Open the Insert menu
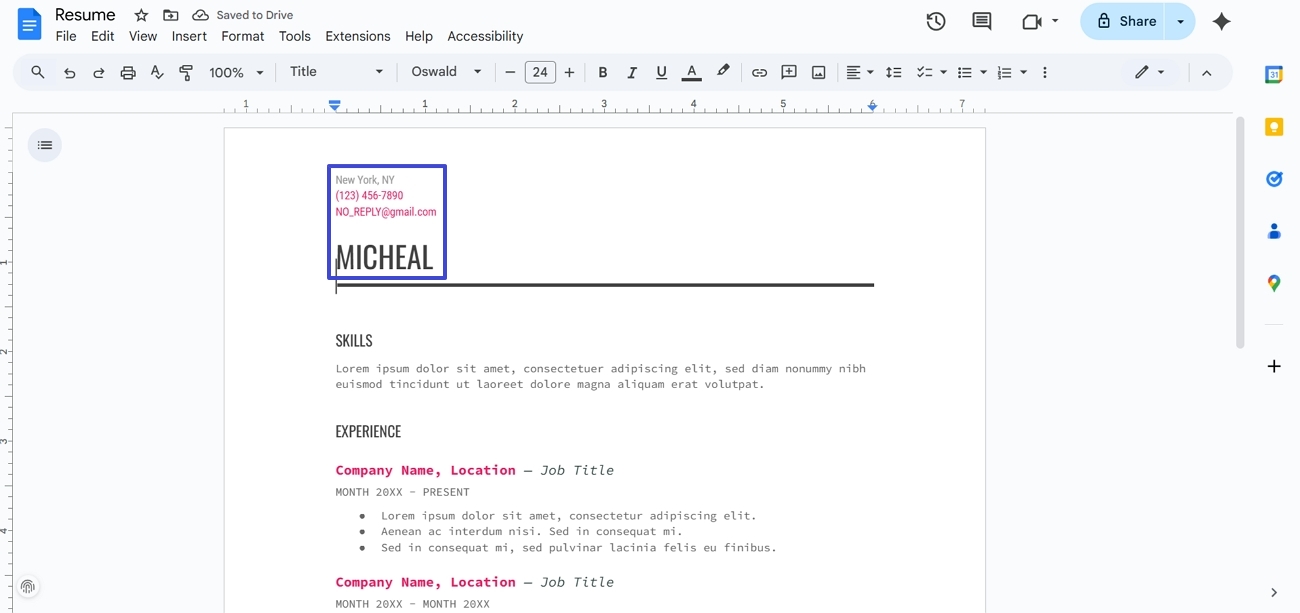This screenshot has width=1300, height=613. pos(189,36)
